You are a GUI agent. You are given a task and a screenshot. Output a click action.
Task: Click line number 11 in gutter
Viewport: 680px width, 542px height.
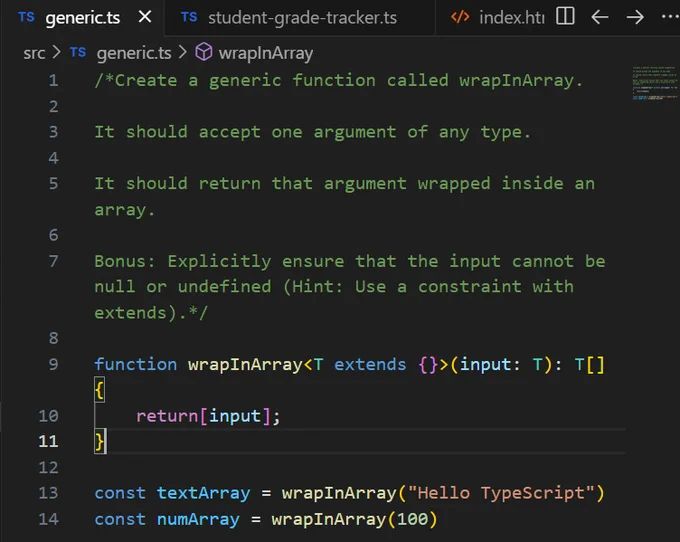(48, 441)
